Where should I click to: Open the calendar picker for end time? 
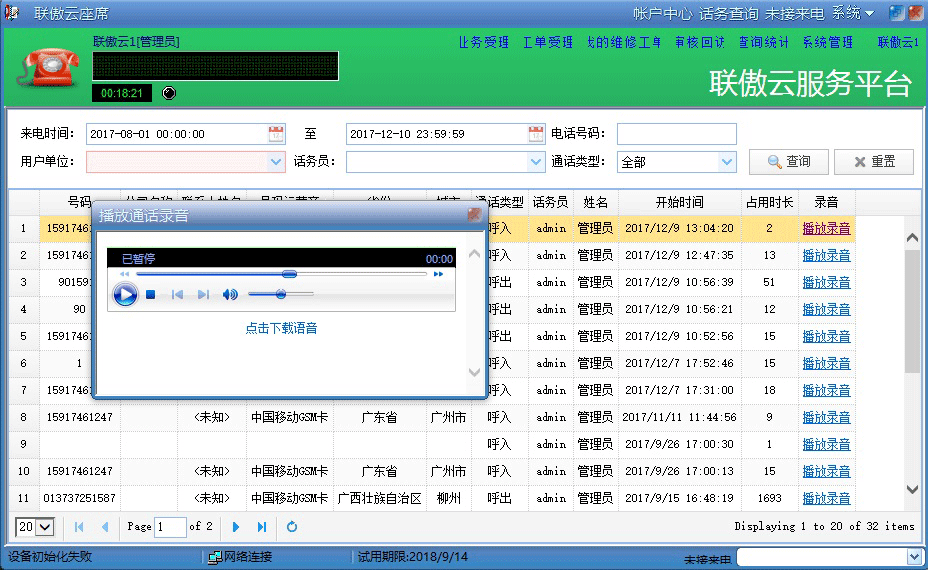pyautogui.click(x=536, y=134)
